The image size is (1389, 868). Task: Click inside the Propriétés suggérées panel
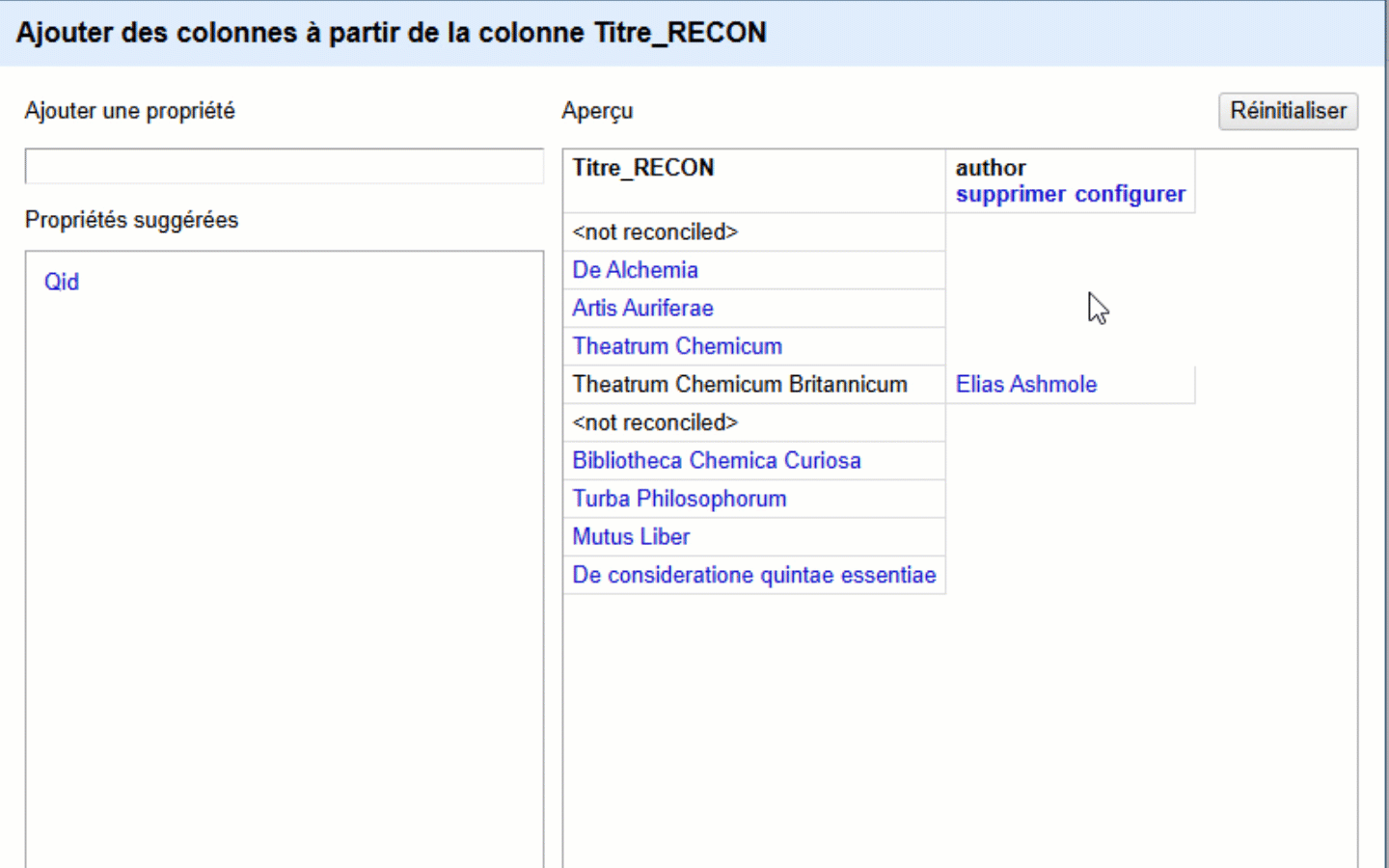point(284,482)
